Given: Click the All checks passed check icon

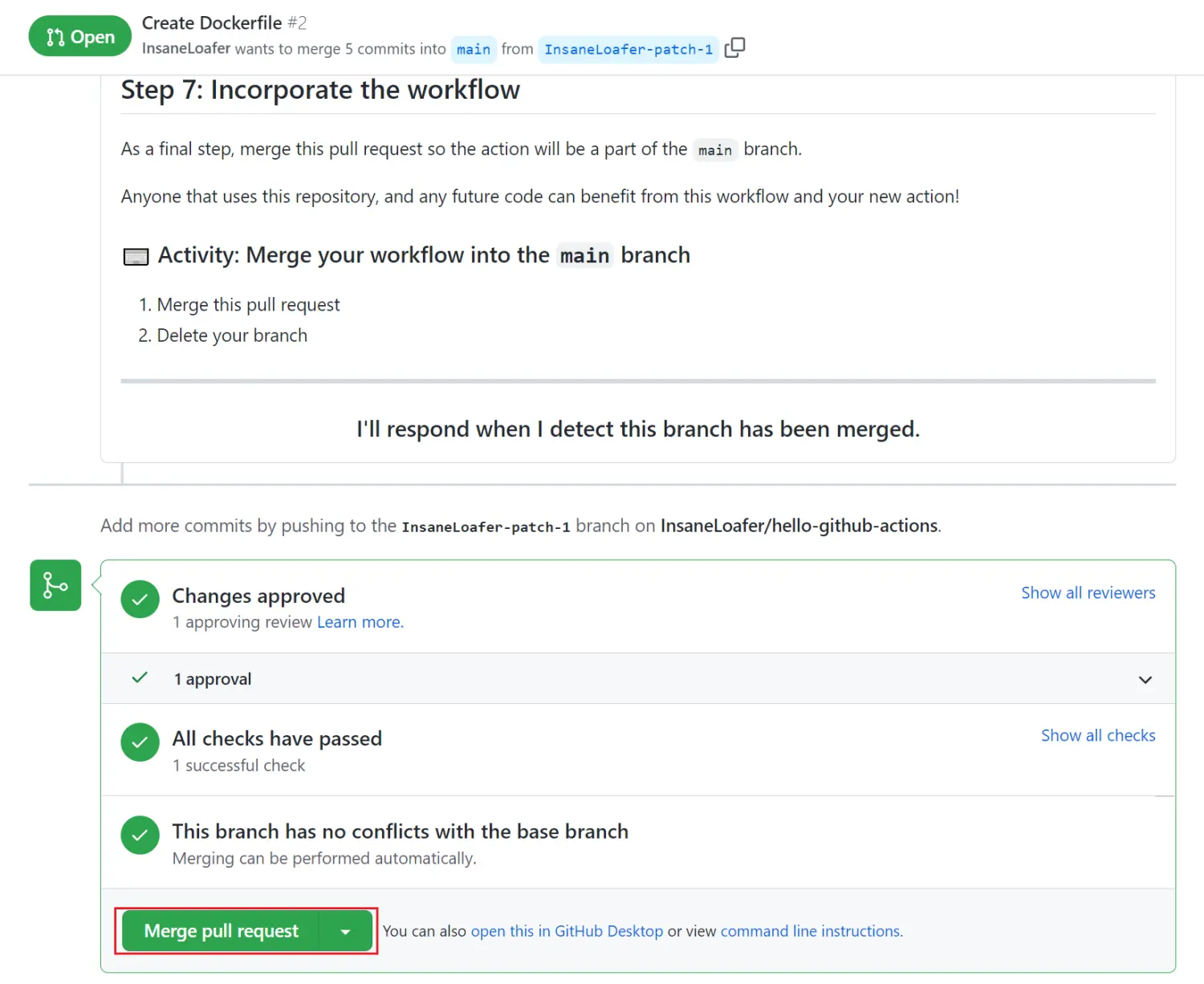Looking at the screenshot, I should (140, 742).
